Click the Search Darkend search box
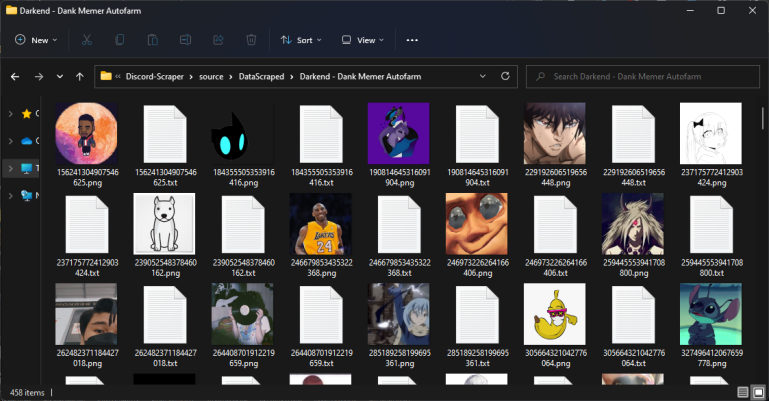This screenshot has height=401, width=769. click(x=642, y=76)
